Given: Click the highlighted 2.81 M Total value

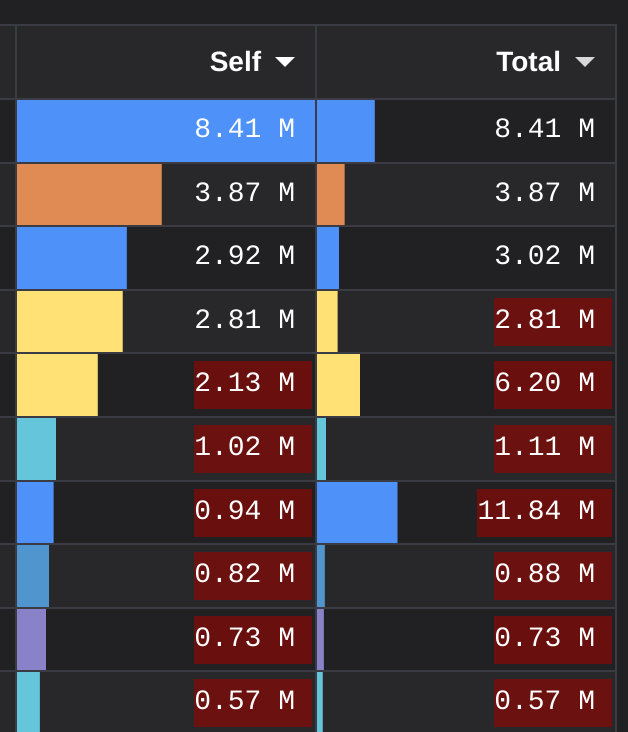Looking at the screenshot, I should [553, 322].
